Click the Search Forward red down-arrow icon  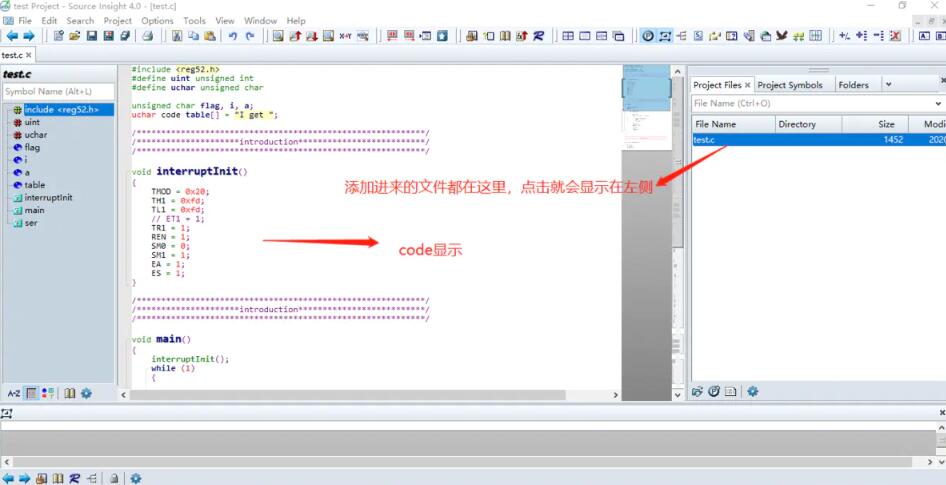tap(312, 36)
